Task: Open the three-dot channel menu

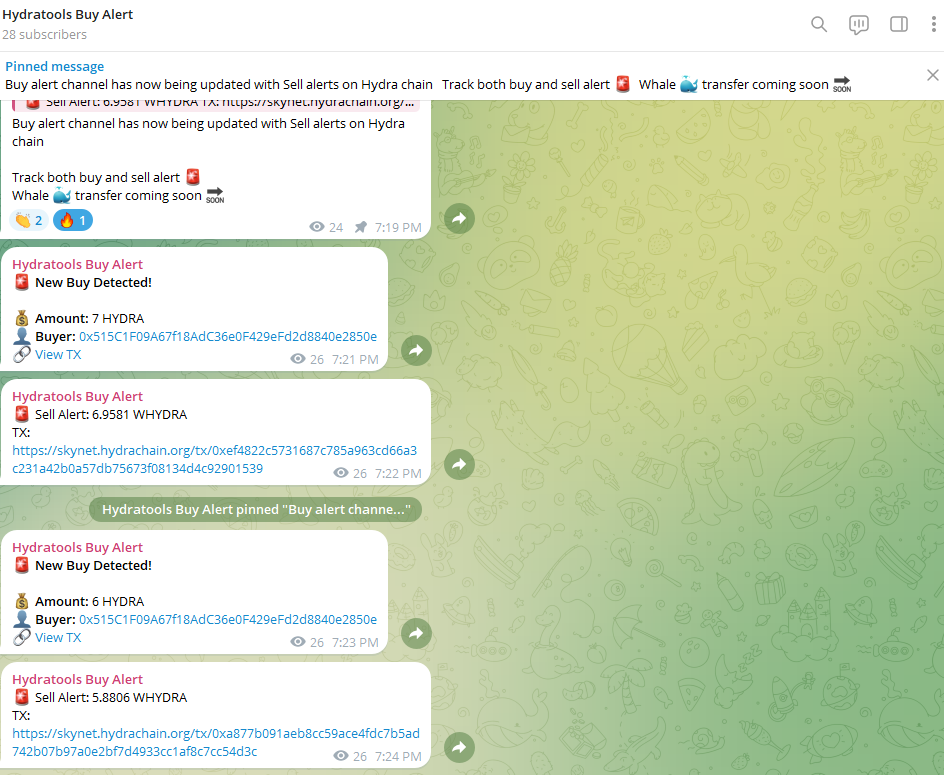Action: [935, 24]
